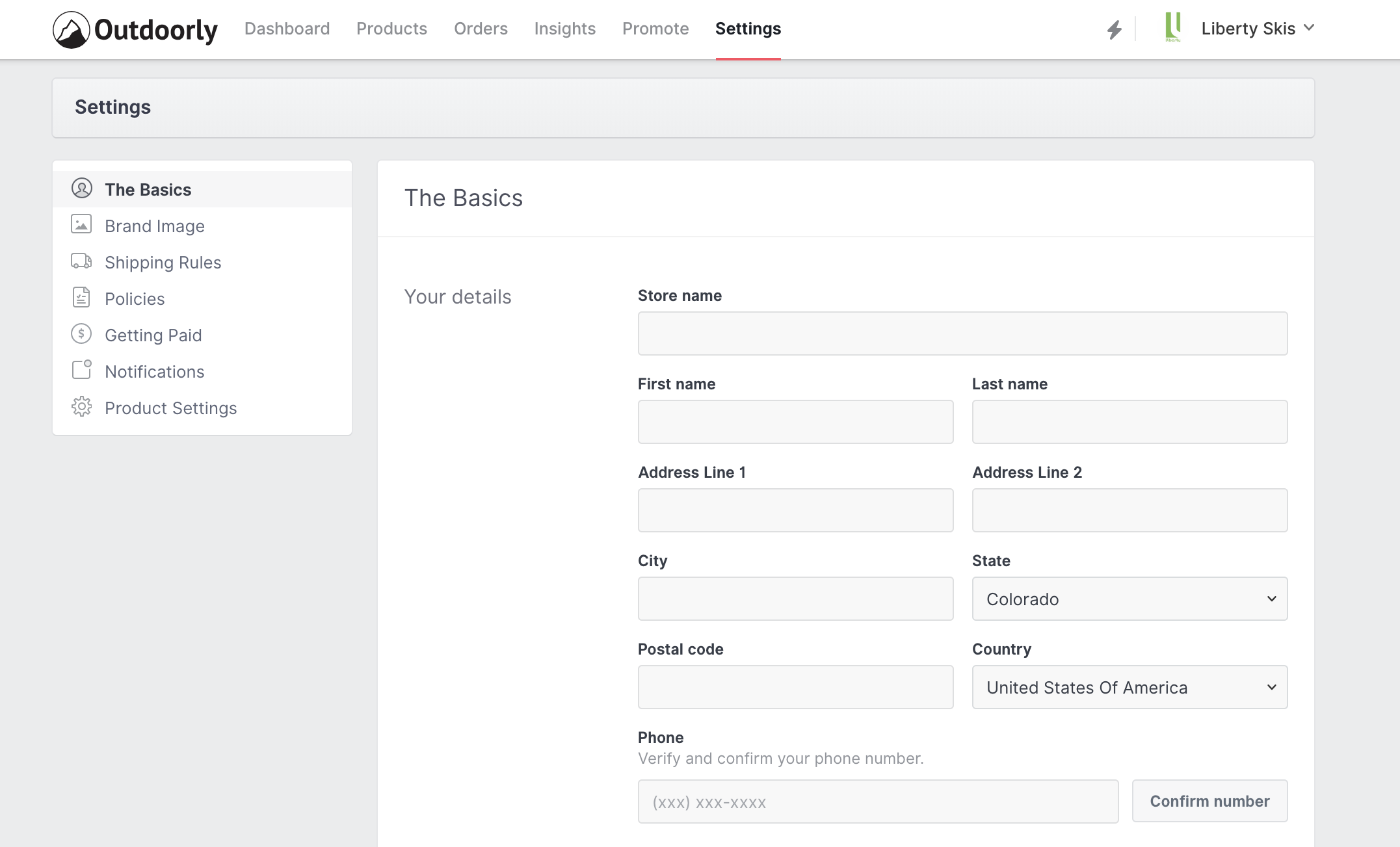Click the person icon beside The Basics

(82, 189)
